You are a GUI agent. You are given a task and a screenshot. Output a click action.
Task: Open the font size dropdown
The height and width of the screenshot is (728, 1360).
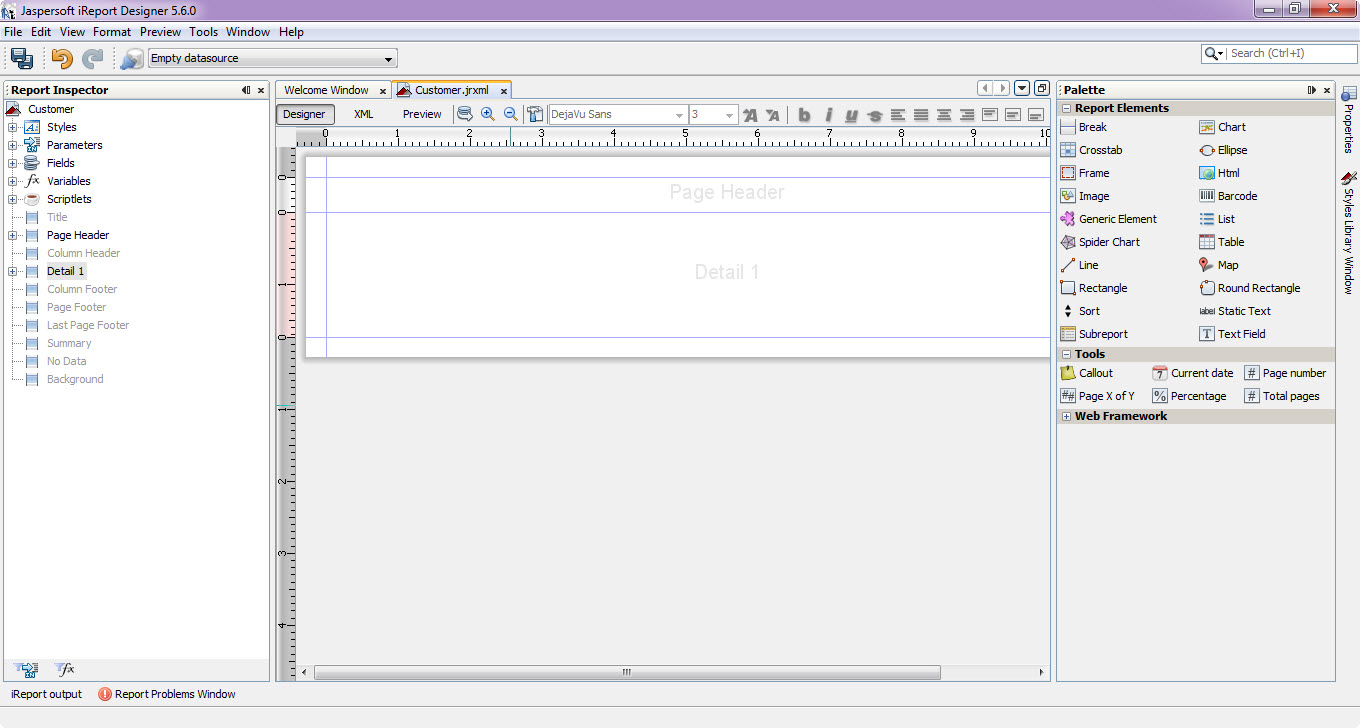tap(727, 114)
